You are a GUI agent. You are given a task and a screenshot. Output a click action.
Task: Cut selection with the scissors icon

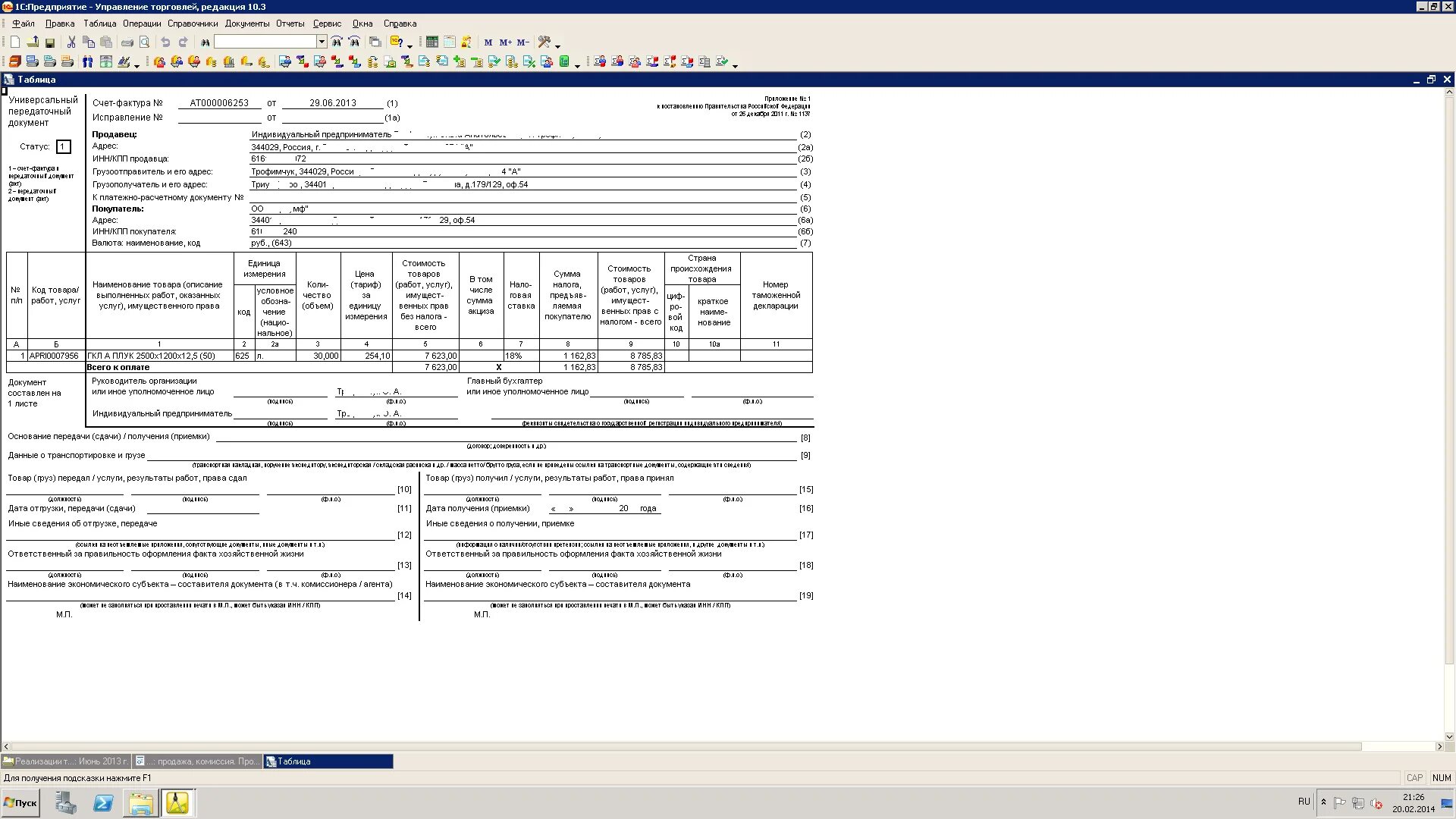[x=71, y=42]
